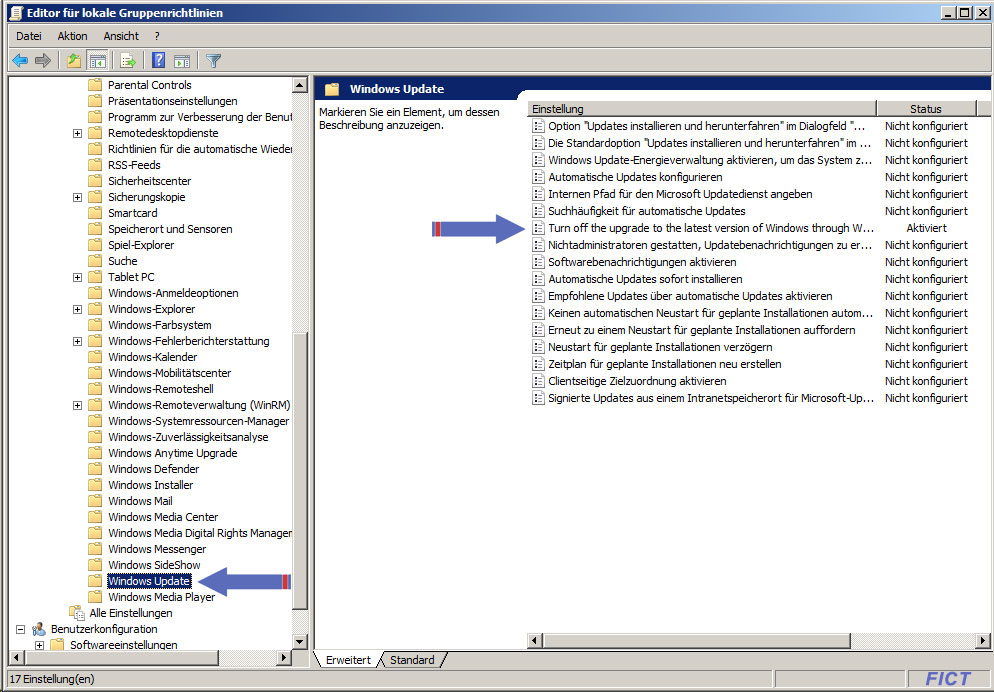
Task: Select the Windows Mail tree item
Action: click(140, 501)
